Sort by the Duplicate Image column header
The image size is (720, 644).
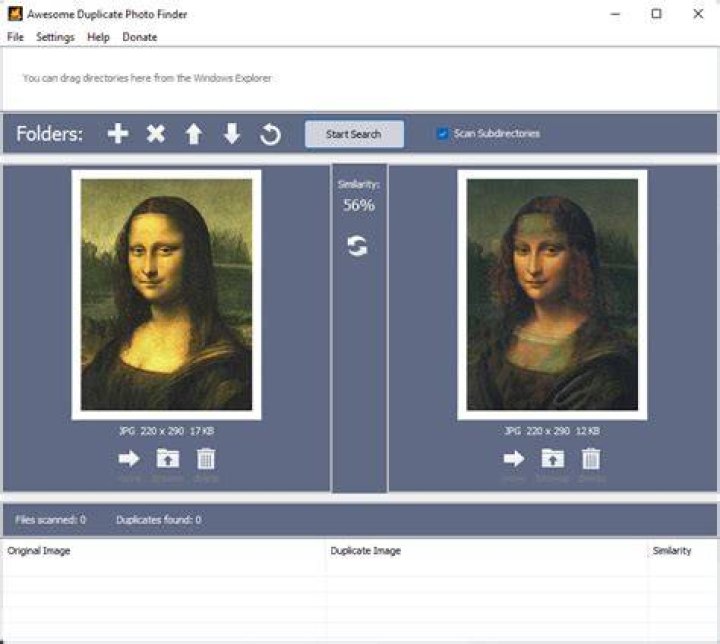[487, 551]
